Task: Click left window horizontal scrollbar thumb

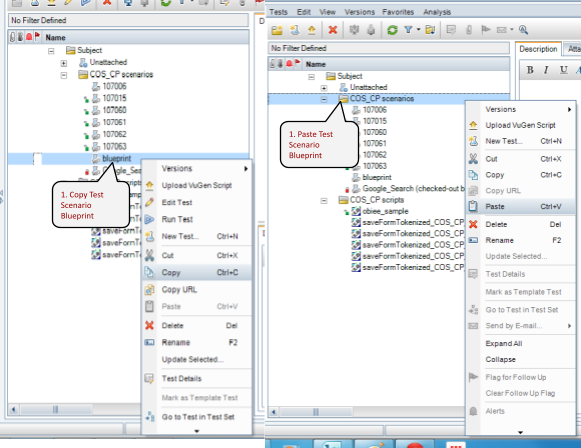Action: coord(56,409)
